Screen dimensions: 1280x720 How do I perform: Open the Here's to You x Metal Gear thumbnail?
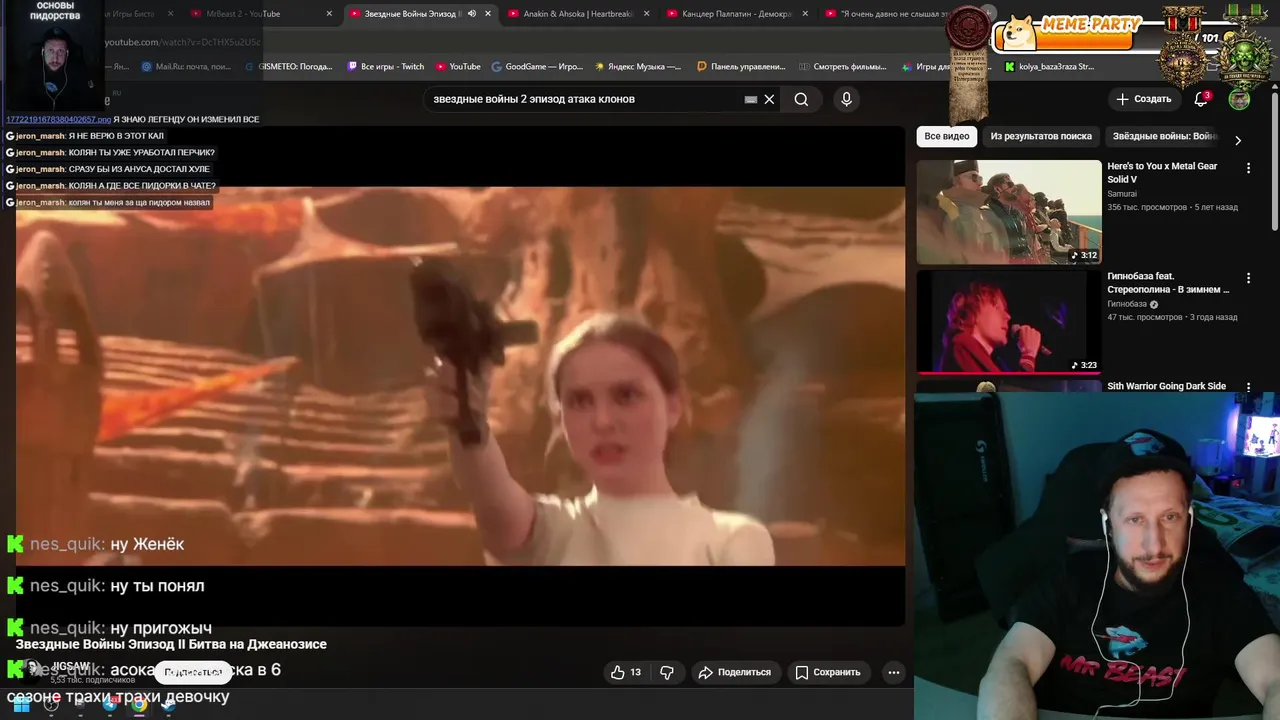1009,212
